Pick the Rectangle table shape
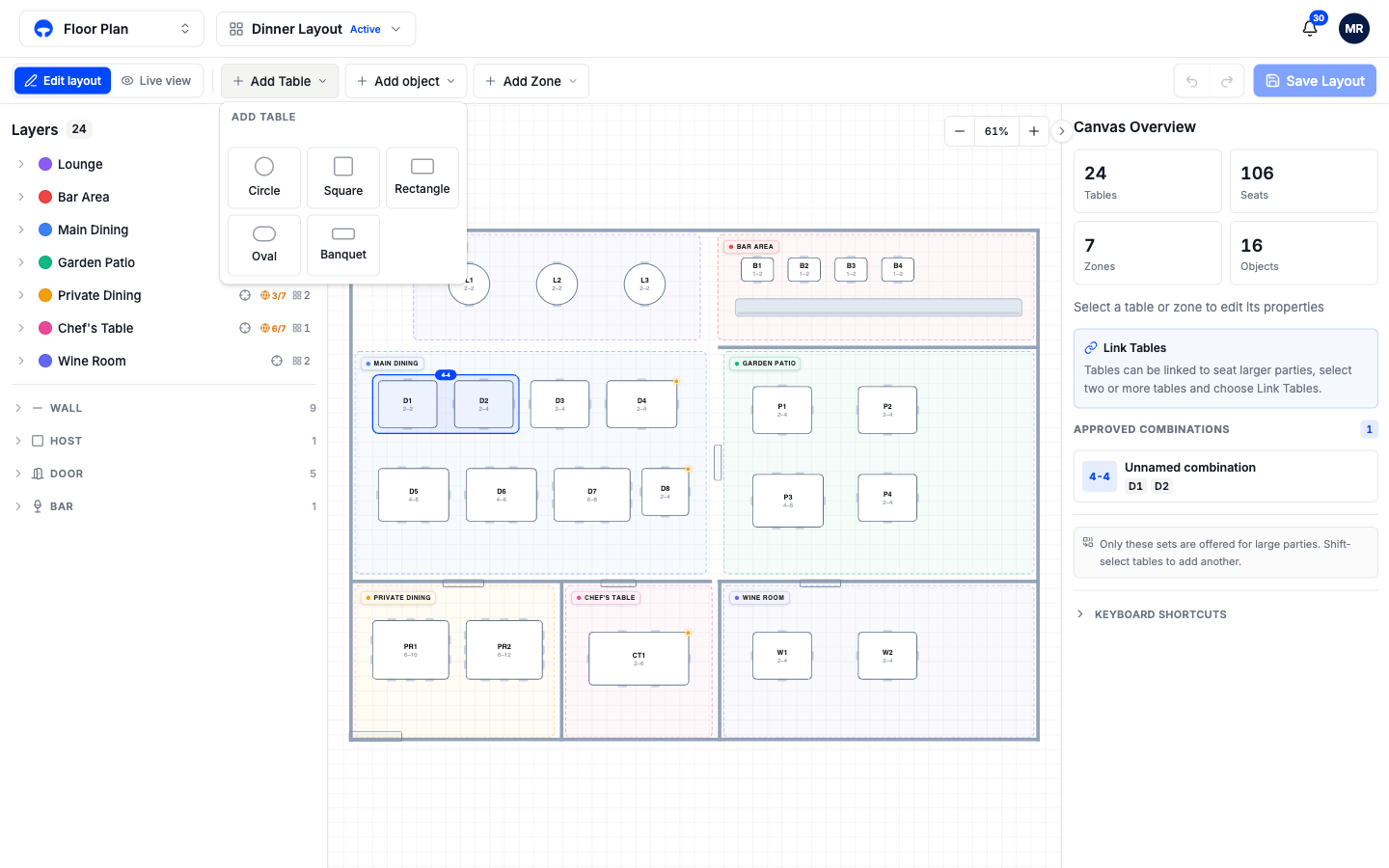1389x868 pixels. (422, 177)
